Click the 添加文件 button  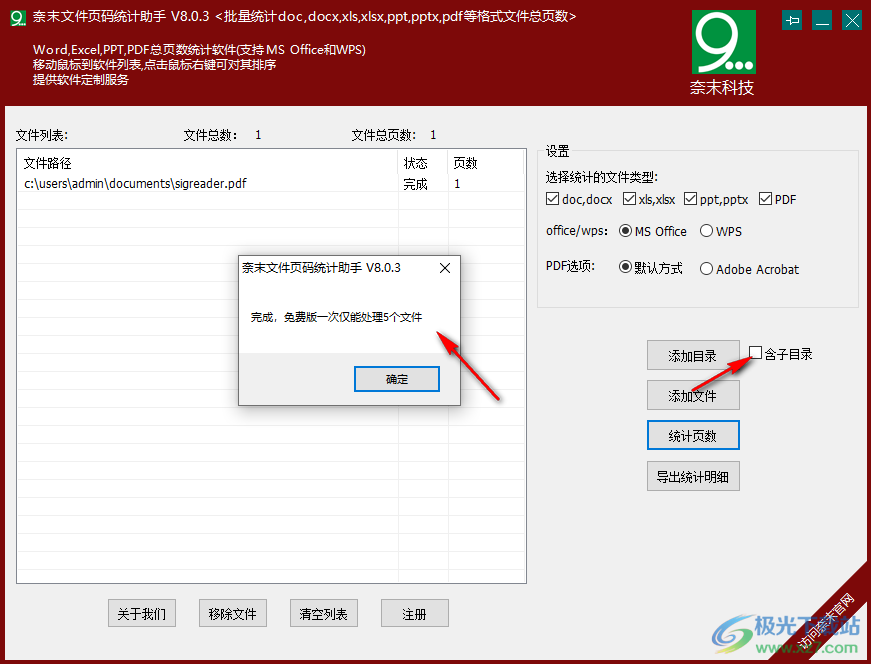[693, 395]
